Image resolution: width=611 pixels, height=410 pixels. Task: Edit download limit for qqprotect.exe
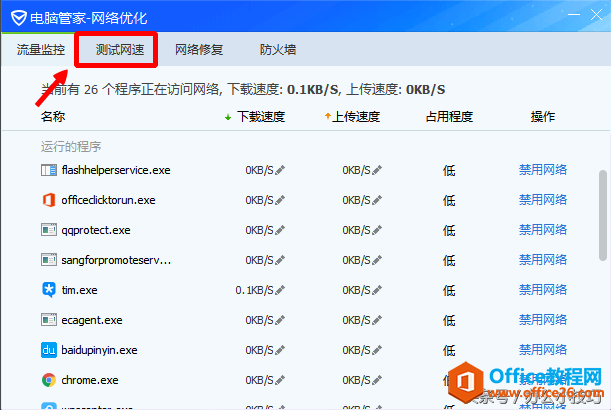[280, 230]
